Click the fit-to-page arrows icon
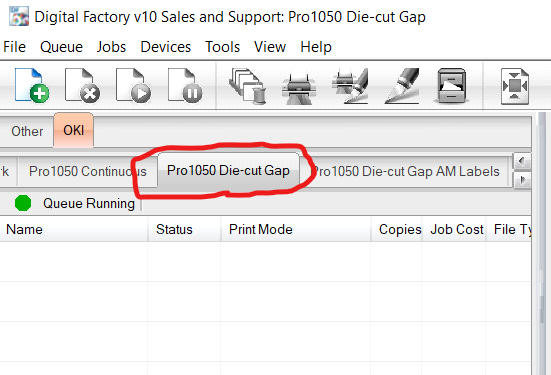551x375 pixels. point(515,86)
